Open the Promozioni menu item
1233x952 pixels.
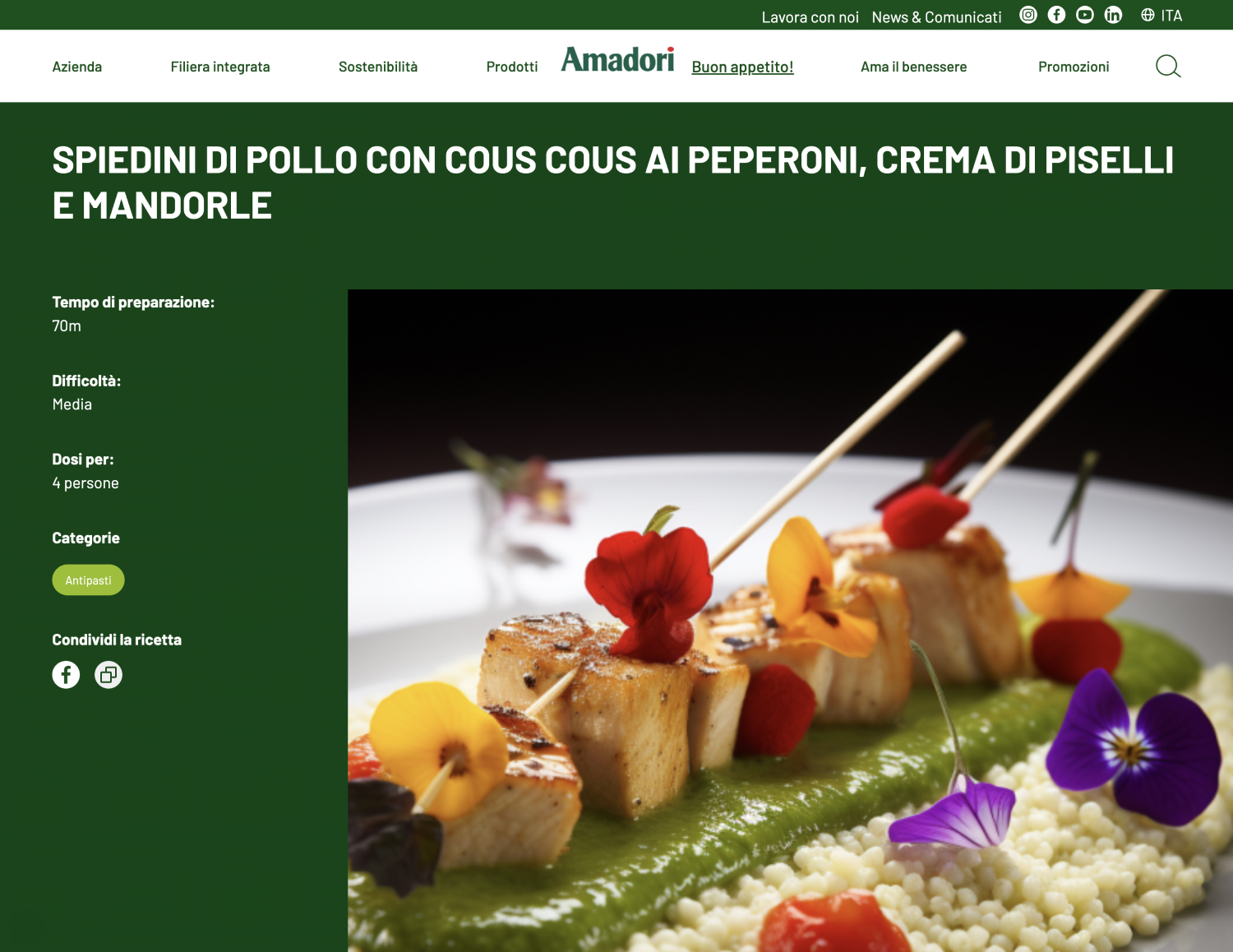[1074, 67]
